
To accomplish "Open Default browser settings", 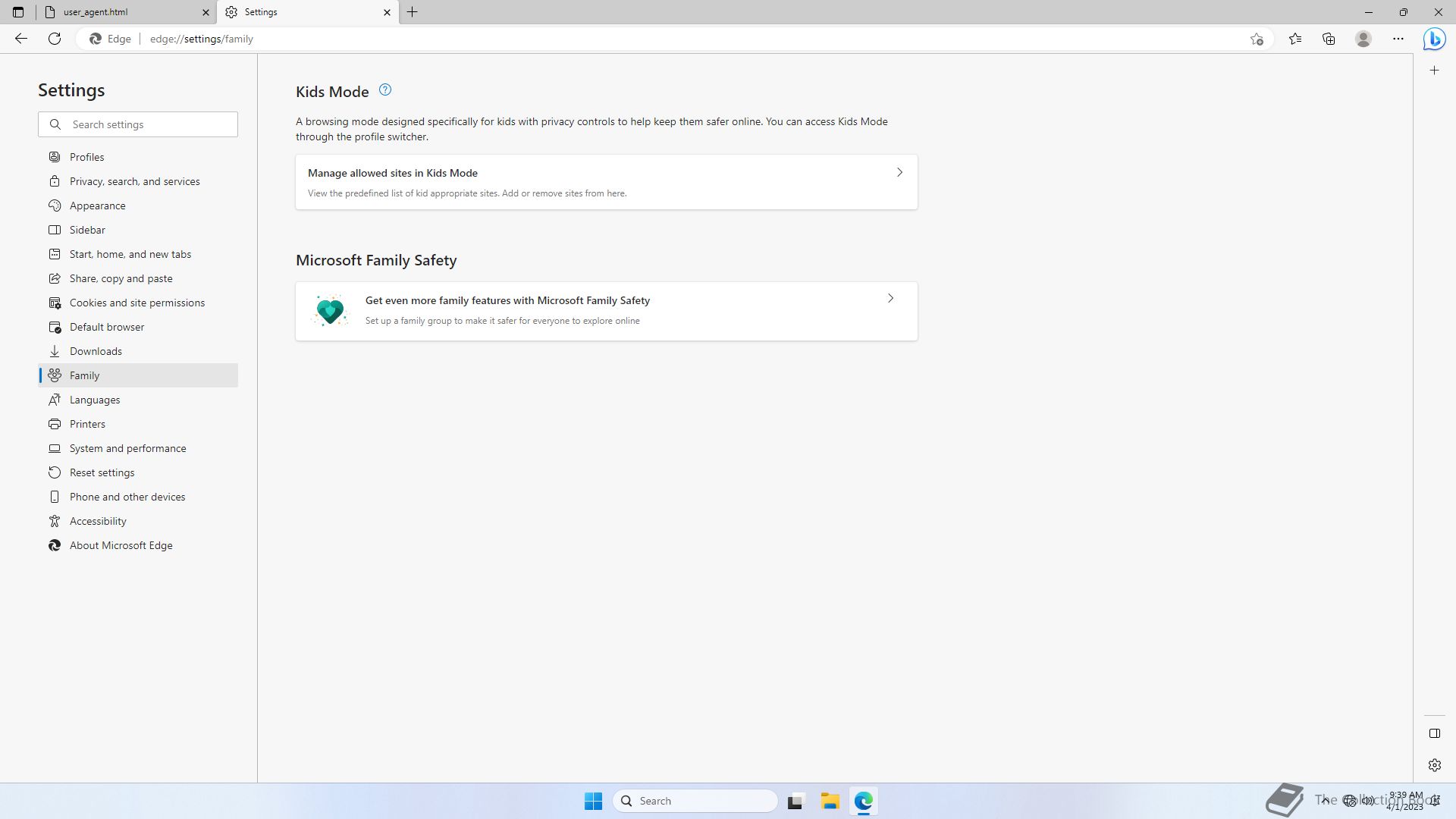I will coord(138,327).
